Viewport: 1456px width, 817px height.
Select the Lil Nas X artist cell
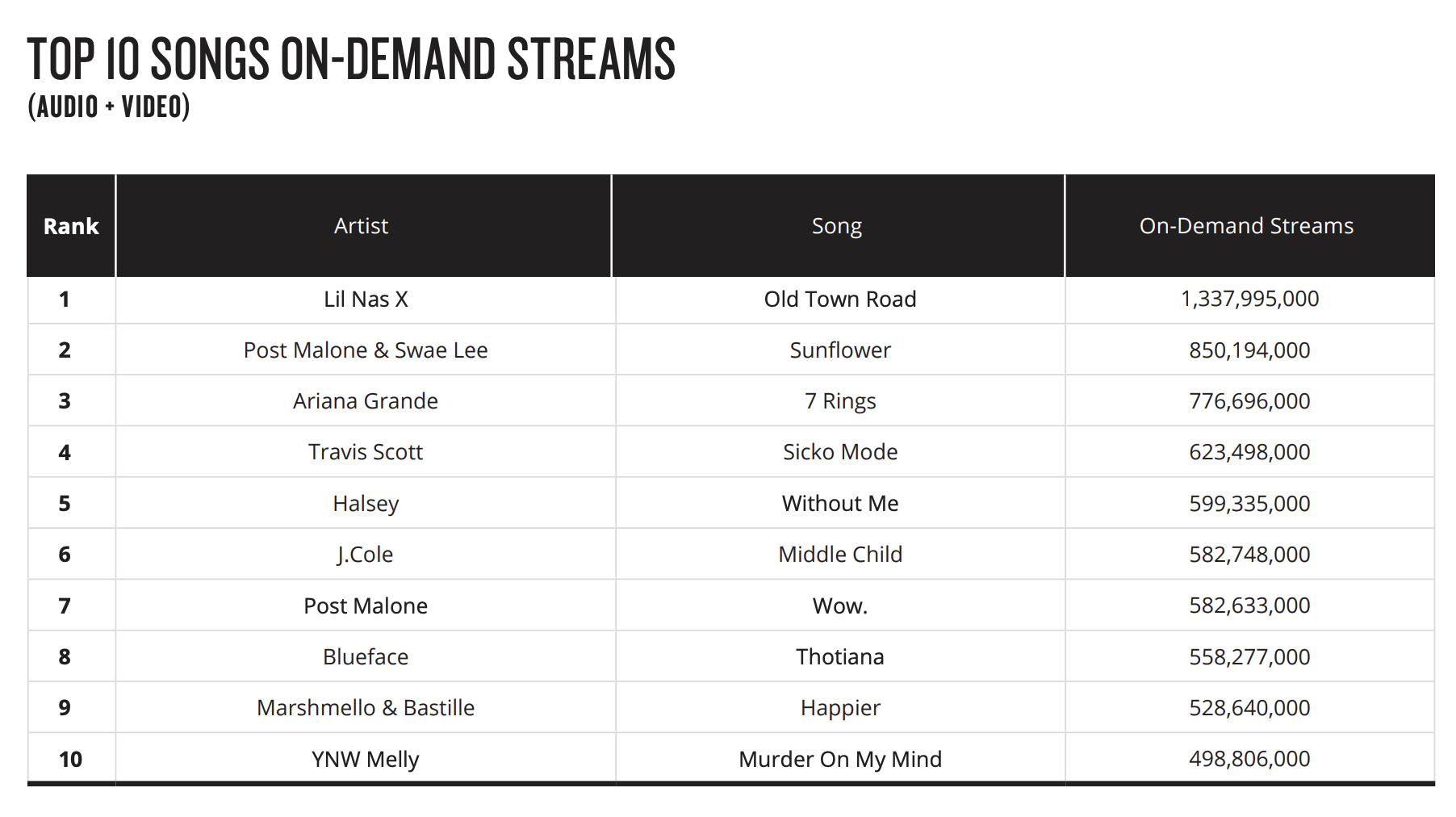pos(366,300)
